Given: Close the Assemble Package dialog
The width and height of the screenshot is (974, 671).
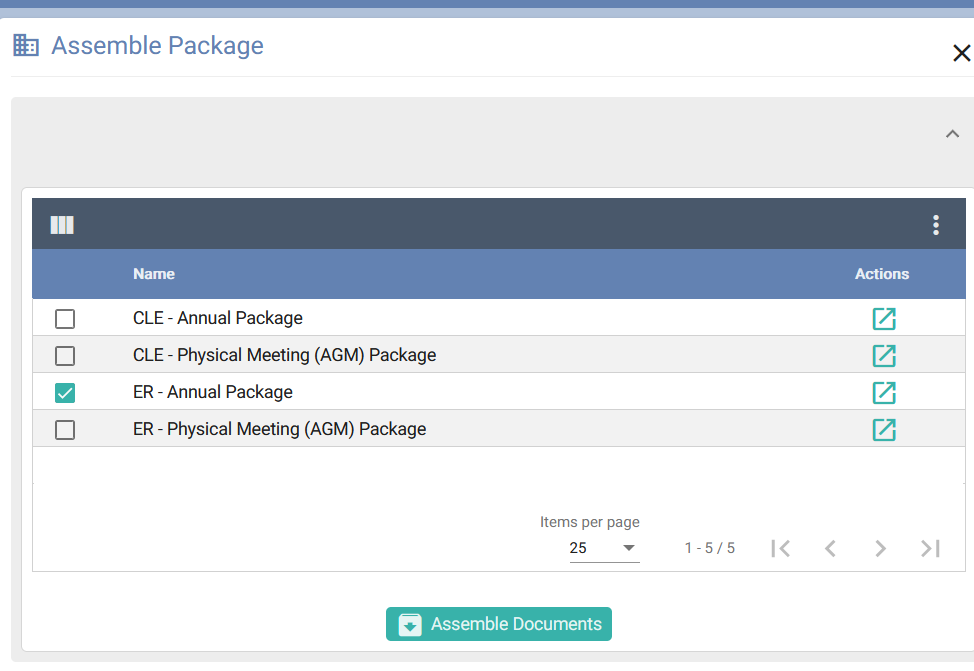Looking at the screenshot, I should [x=961, y=53].
